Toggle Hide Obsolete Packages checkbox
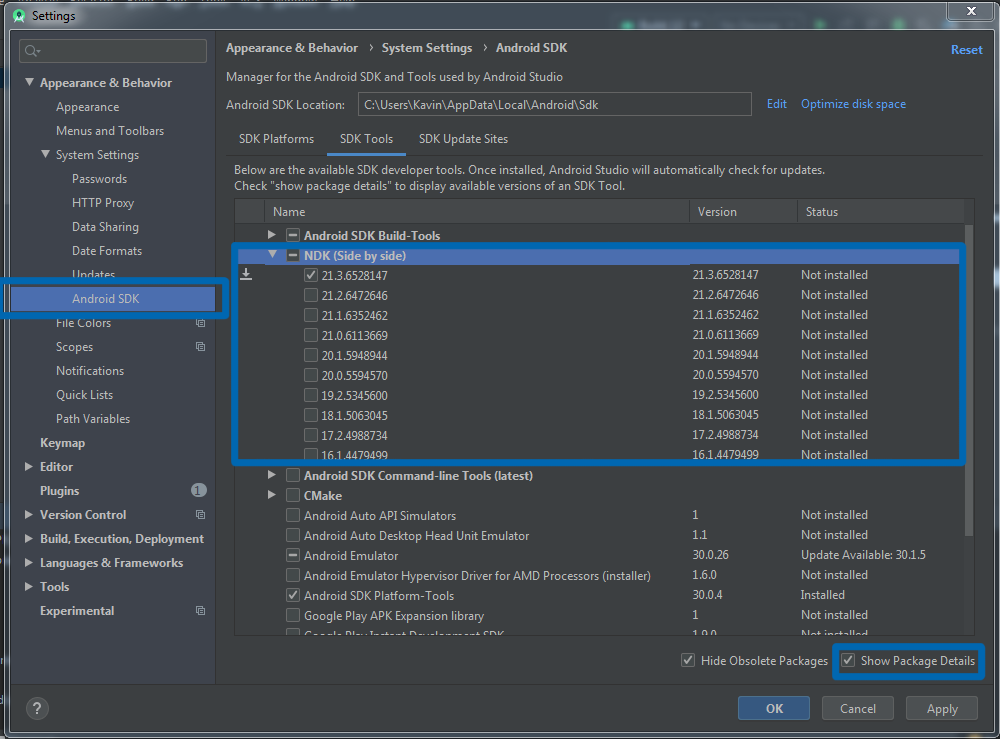The width and height of the screenshot is (1000, 739). tap(688, 661)
